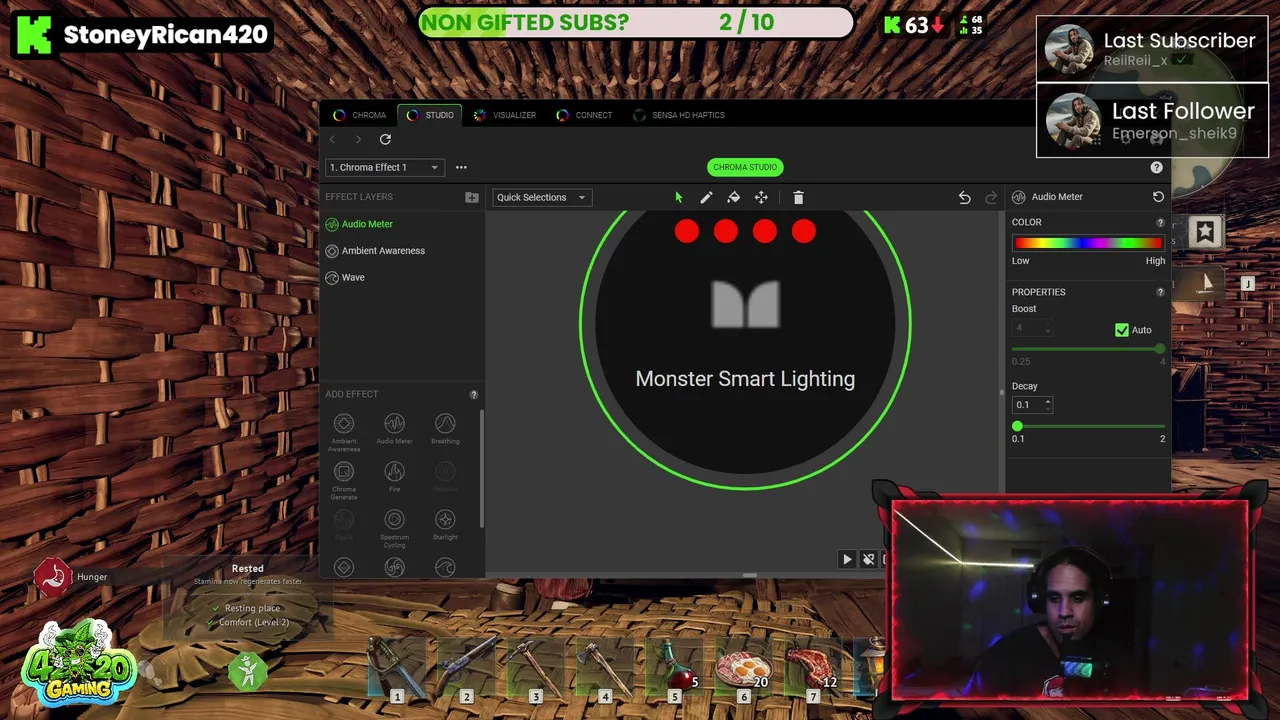This screenshot has height=720, width=1280.
Task: Click the rainbow color gradient bar
Action: pyautogui.click(x=1089, y=243)
